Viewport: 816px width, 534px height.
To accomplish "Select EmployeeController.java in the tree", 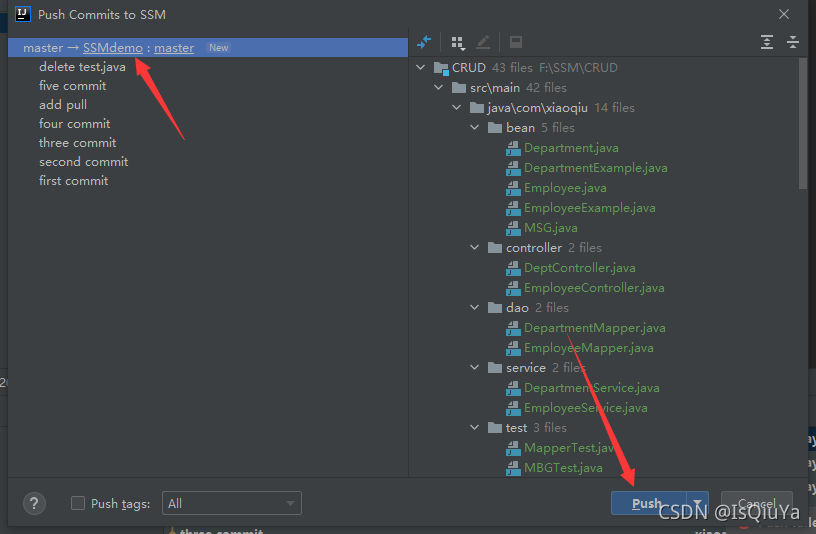I will click(x=594, y=288).
